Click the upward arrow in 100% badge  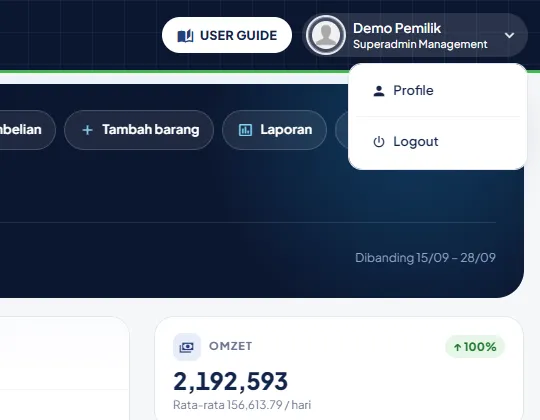point(457,347)
